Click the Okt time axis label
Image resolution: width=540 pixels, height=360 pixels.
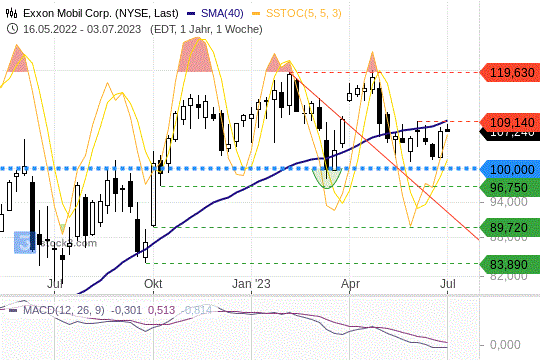pos(153,284)
